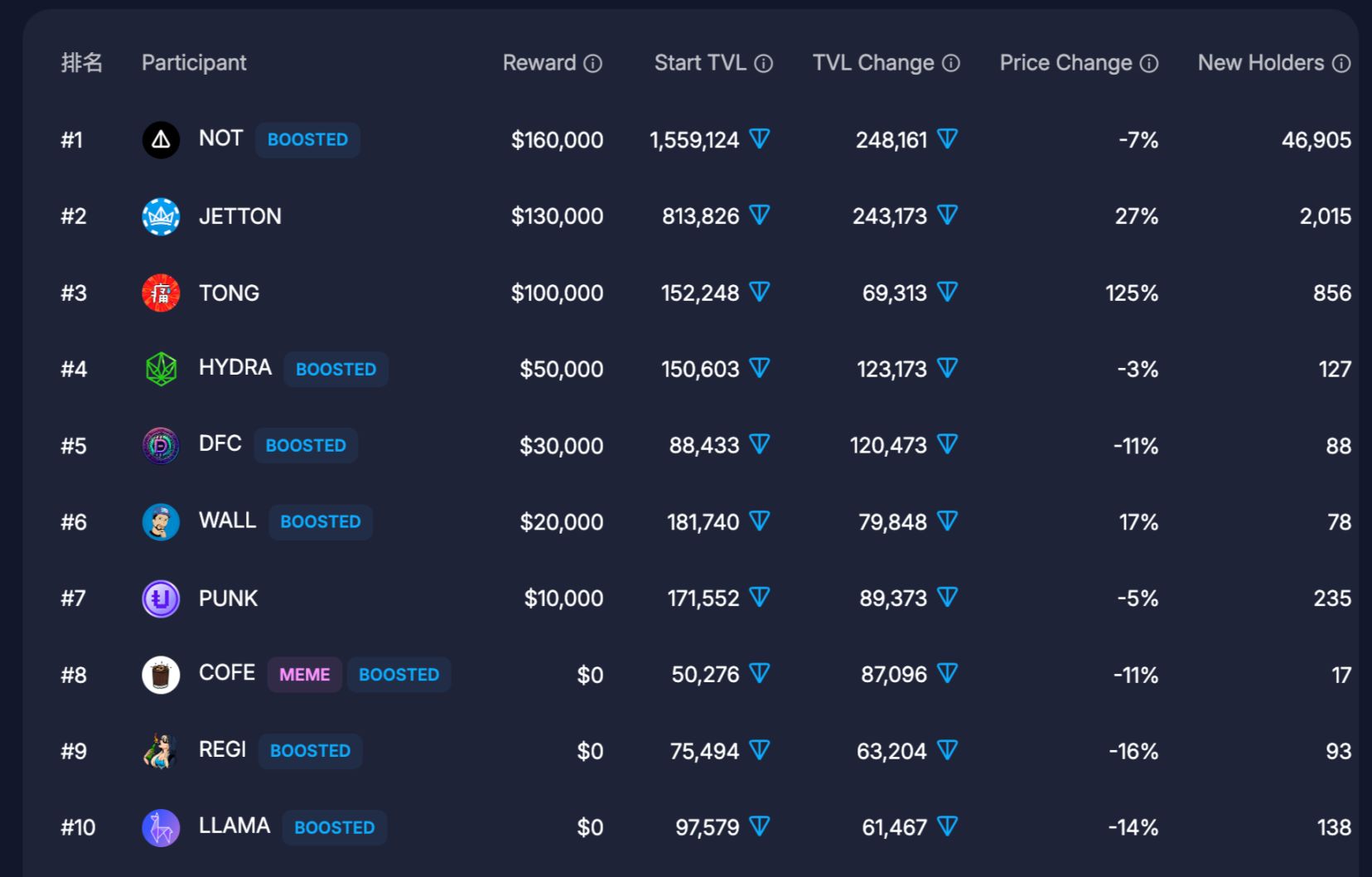Screen dimensions: 1372x877
Task: Click the MEME tag on COFE
Action: [304, 675]
